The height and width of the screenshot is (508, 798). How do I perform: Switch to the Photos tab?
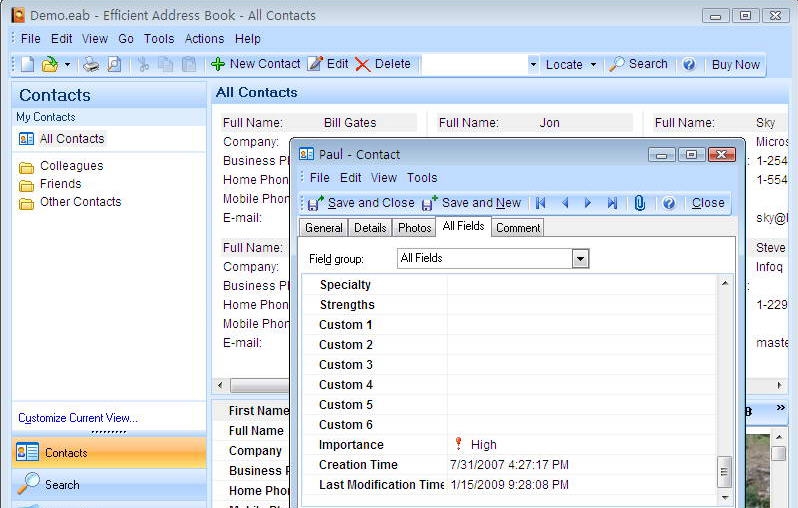click(x=414, y=228)
